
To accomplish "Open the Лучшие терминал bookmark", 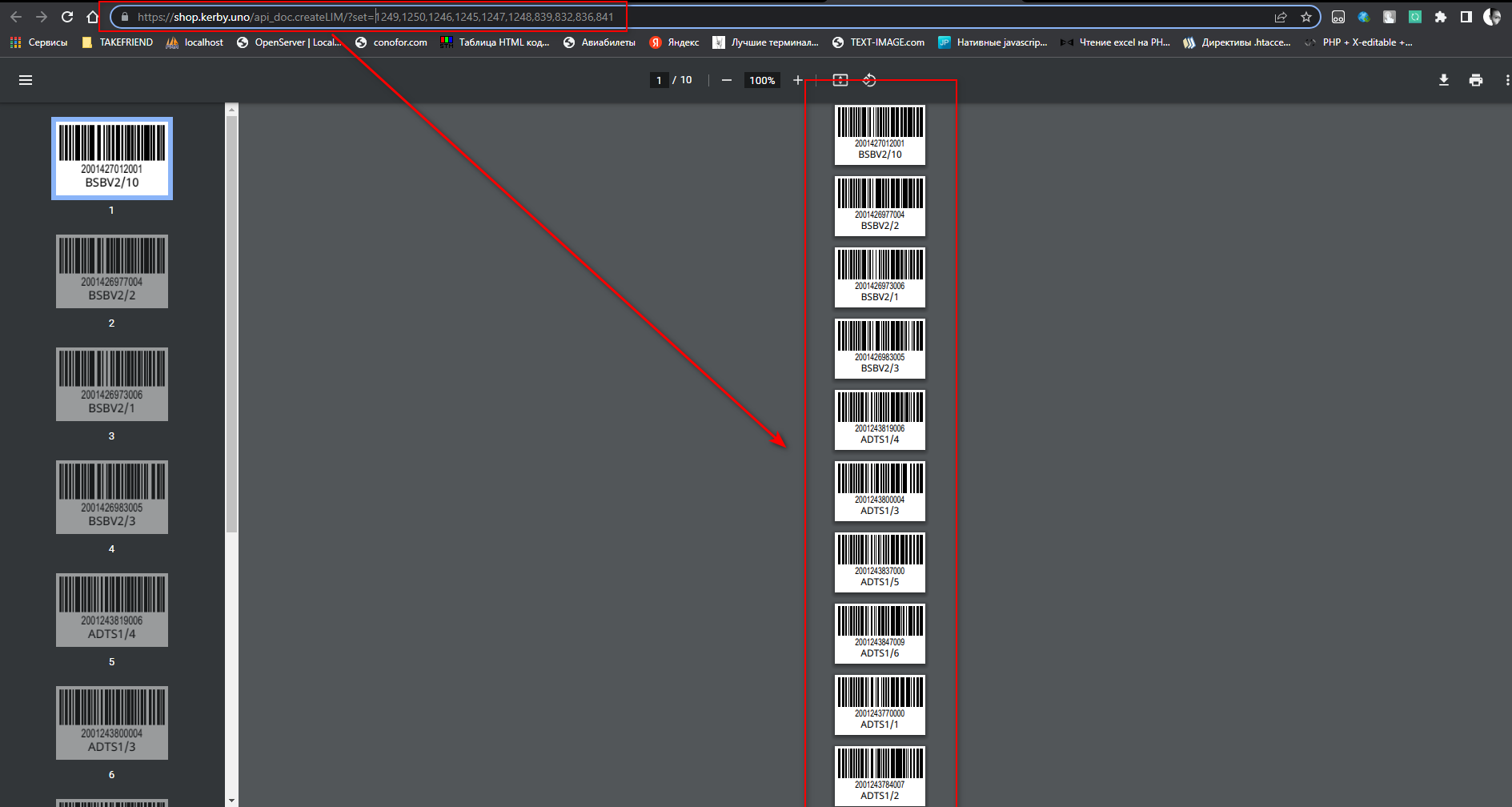I will (x=766, y=42).
